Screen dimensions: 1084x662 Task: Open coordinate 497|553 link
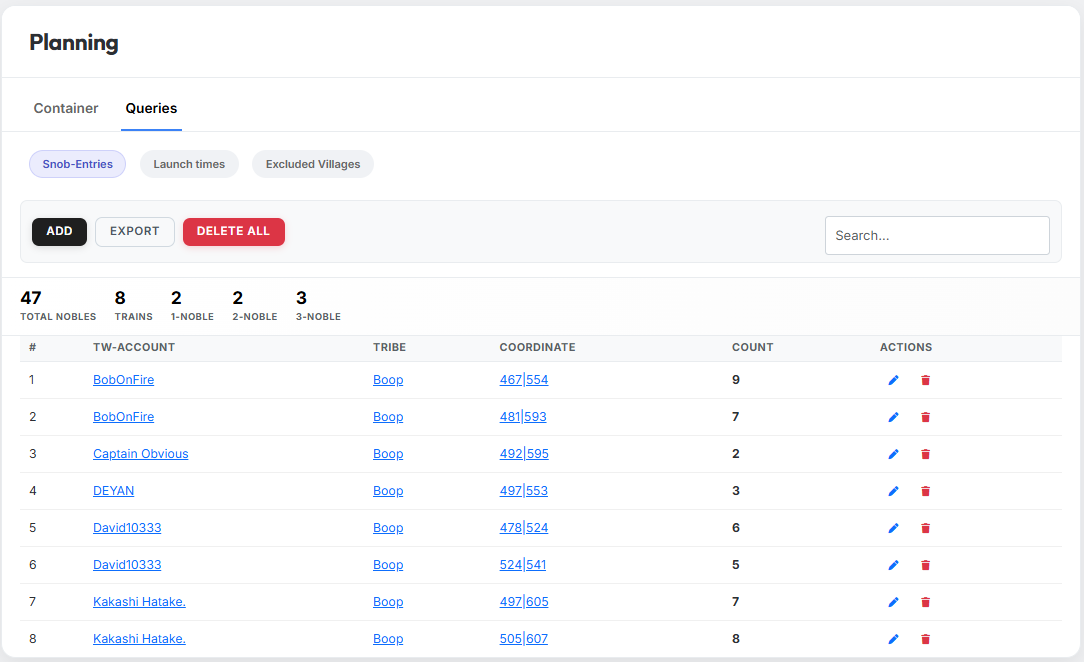click(524, 491)
